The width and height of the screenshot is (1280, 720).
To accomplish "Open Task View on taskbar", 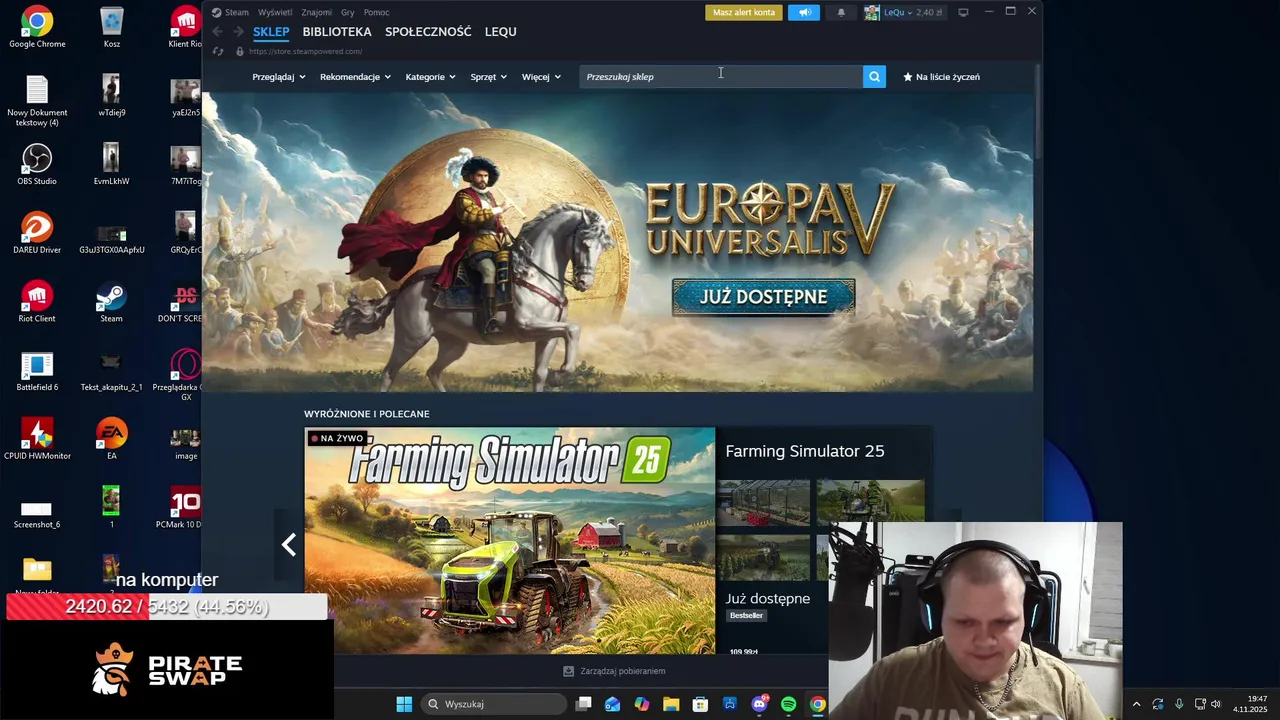I will [x=583, y=704].
